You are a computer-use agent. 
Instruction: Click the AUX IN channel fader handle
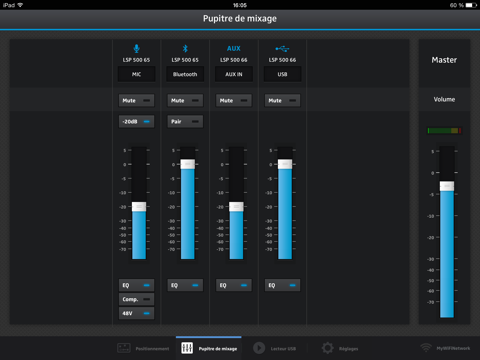(x=236, y=207)
